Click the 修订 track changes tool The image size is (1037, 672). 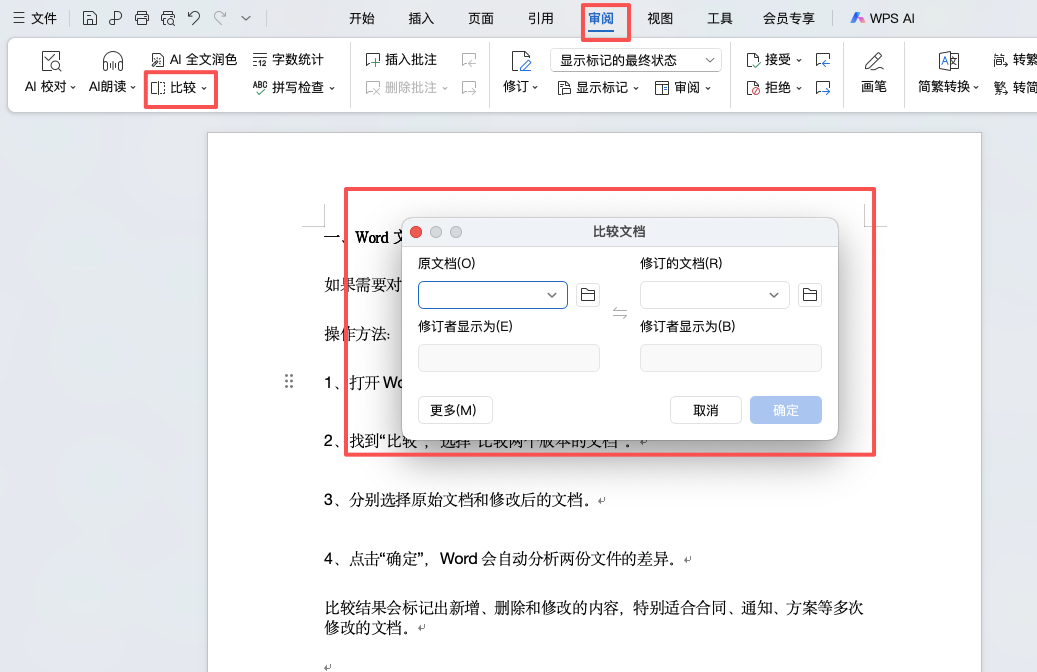point(520,71)
